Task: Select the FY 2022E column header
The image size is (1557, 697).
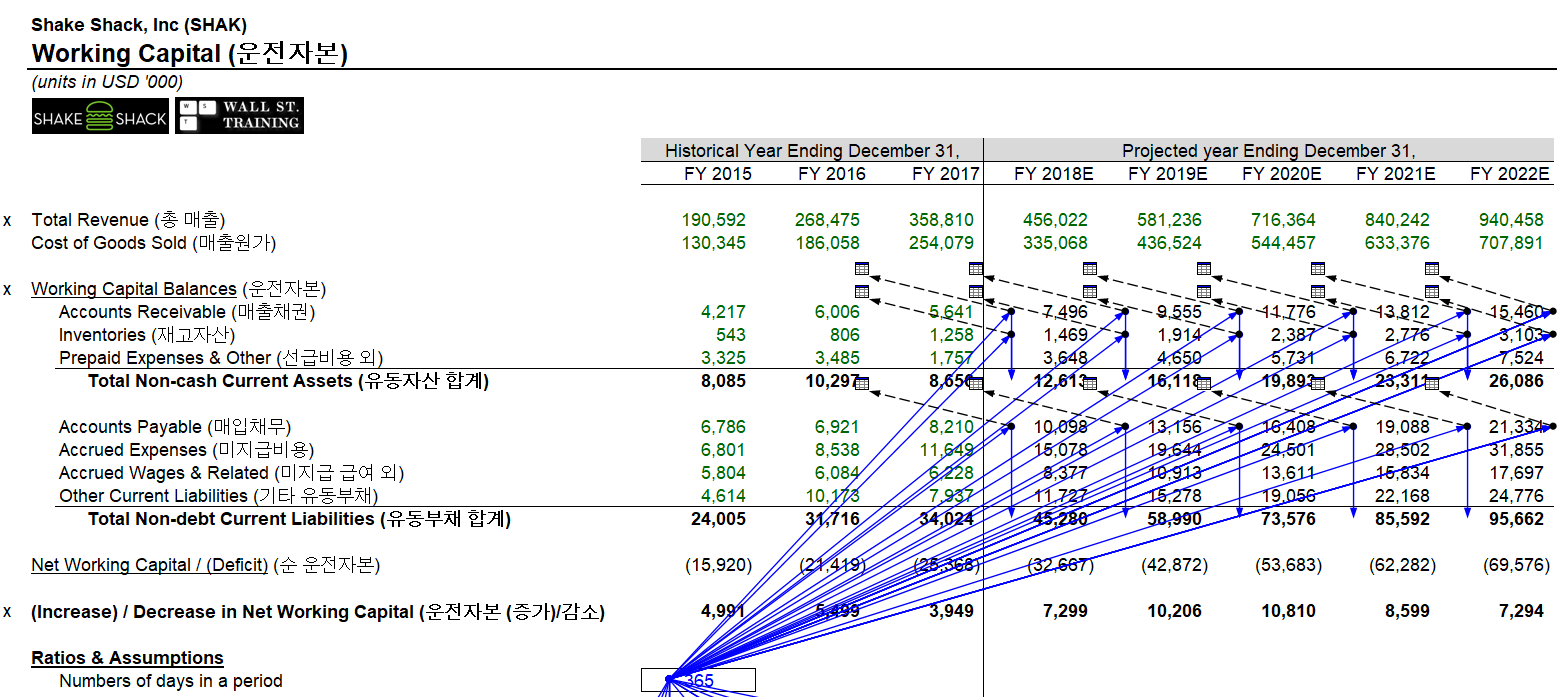Action: (x=1510, y=174)
